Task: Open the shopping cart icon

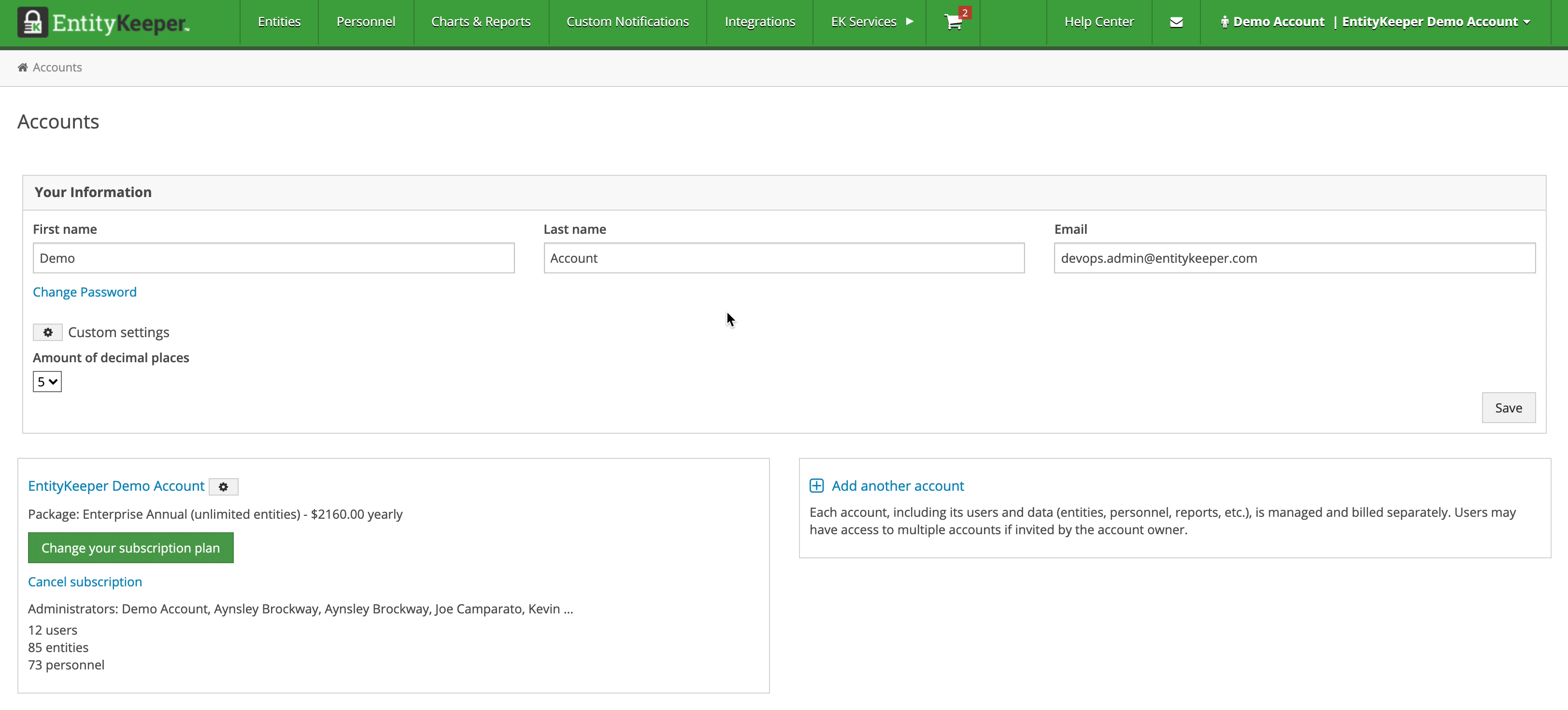Action: pyautogui.click(x=953, y=22)
